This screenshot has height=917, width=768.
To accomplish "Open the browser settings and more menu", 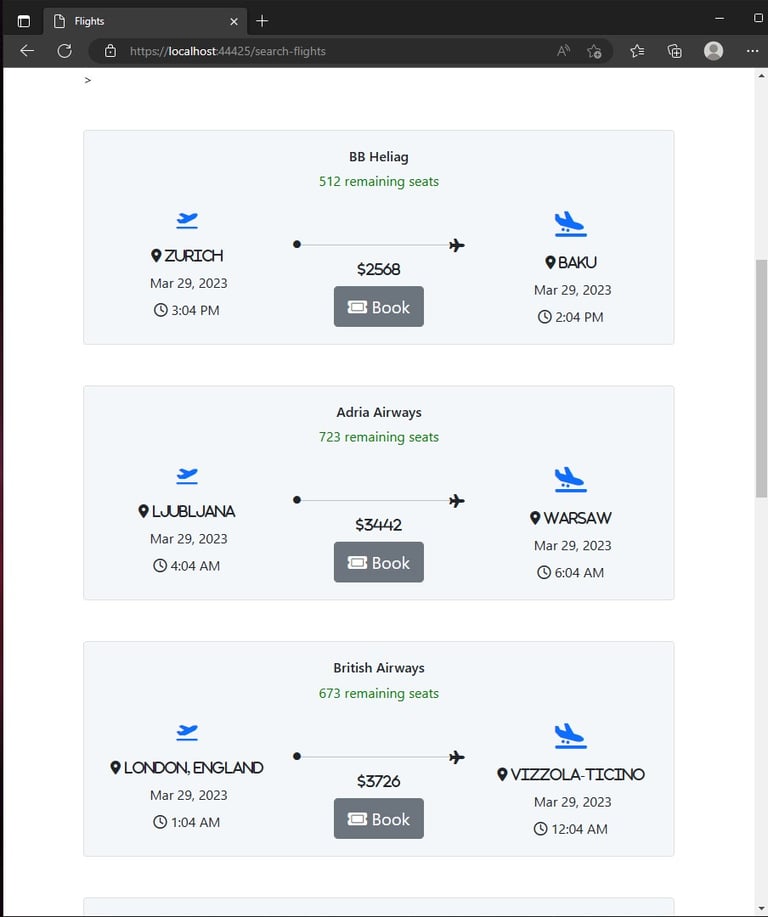I will tap(752, 51).
